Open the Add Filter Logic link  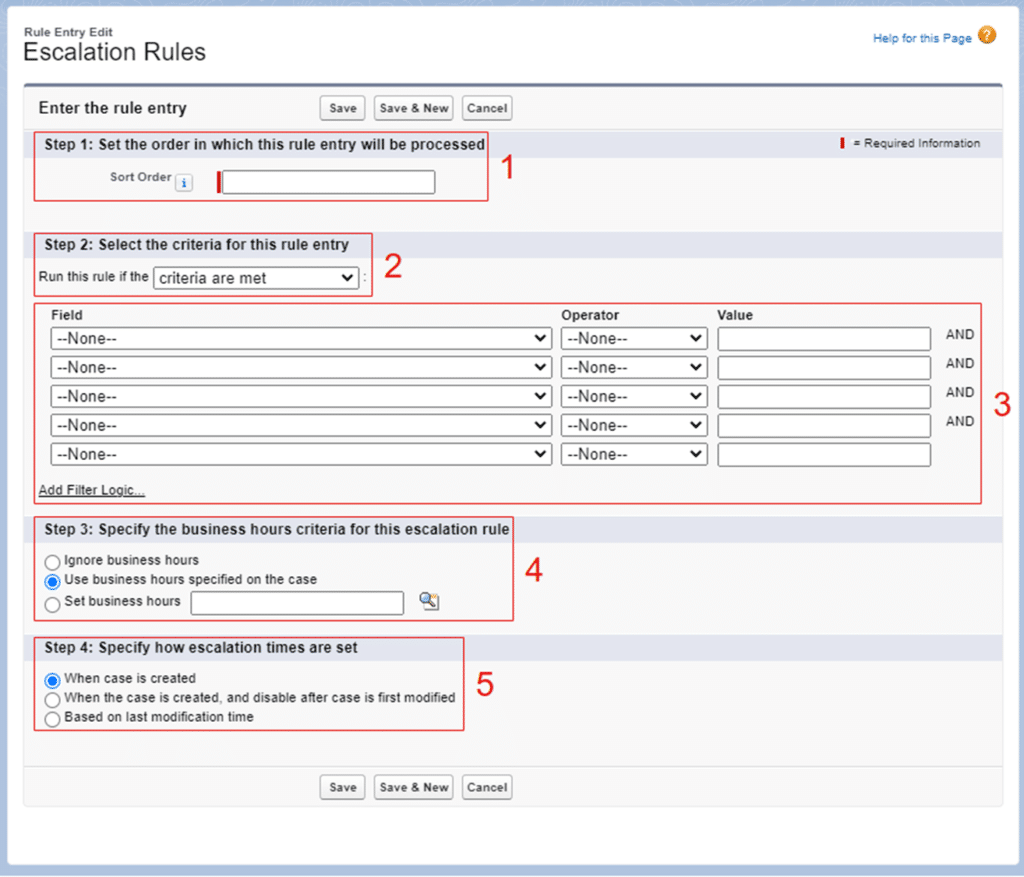[x=91, y=491]
